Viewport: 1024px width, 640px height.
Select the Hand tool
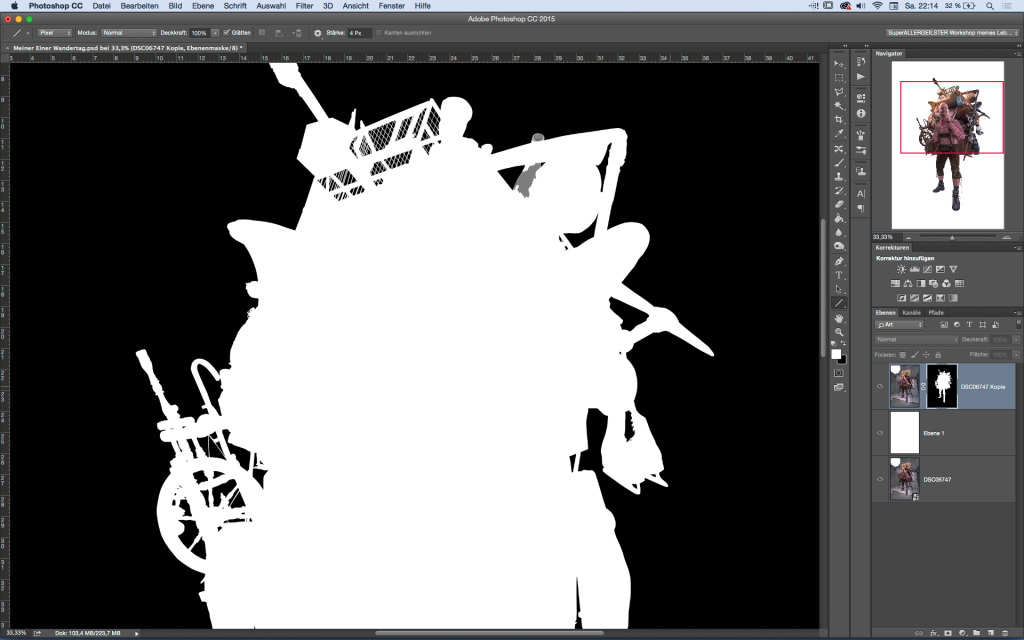pos(839,318)
